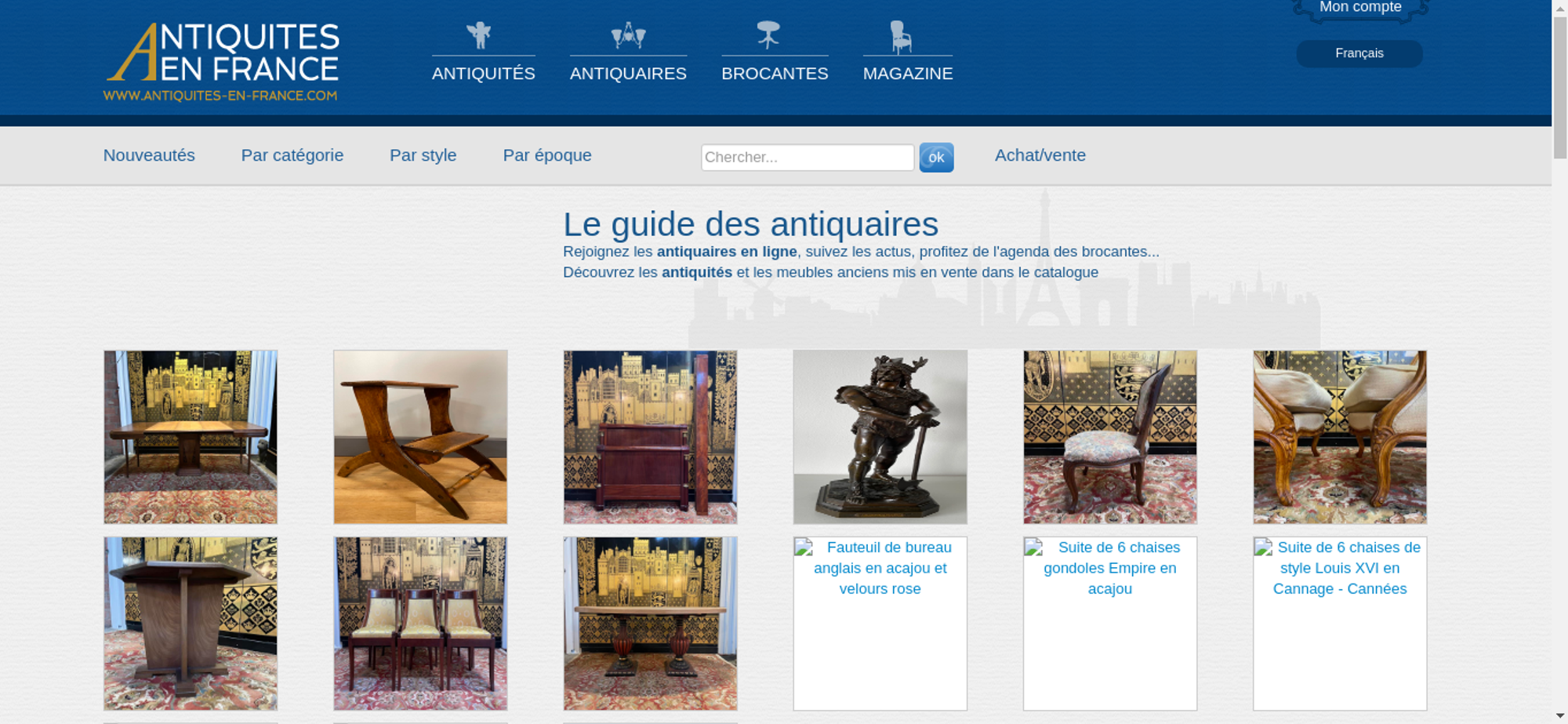Click the pedestal table icon above Brocantes

click(x=768, y=35)
